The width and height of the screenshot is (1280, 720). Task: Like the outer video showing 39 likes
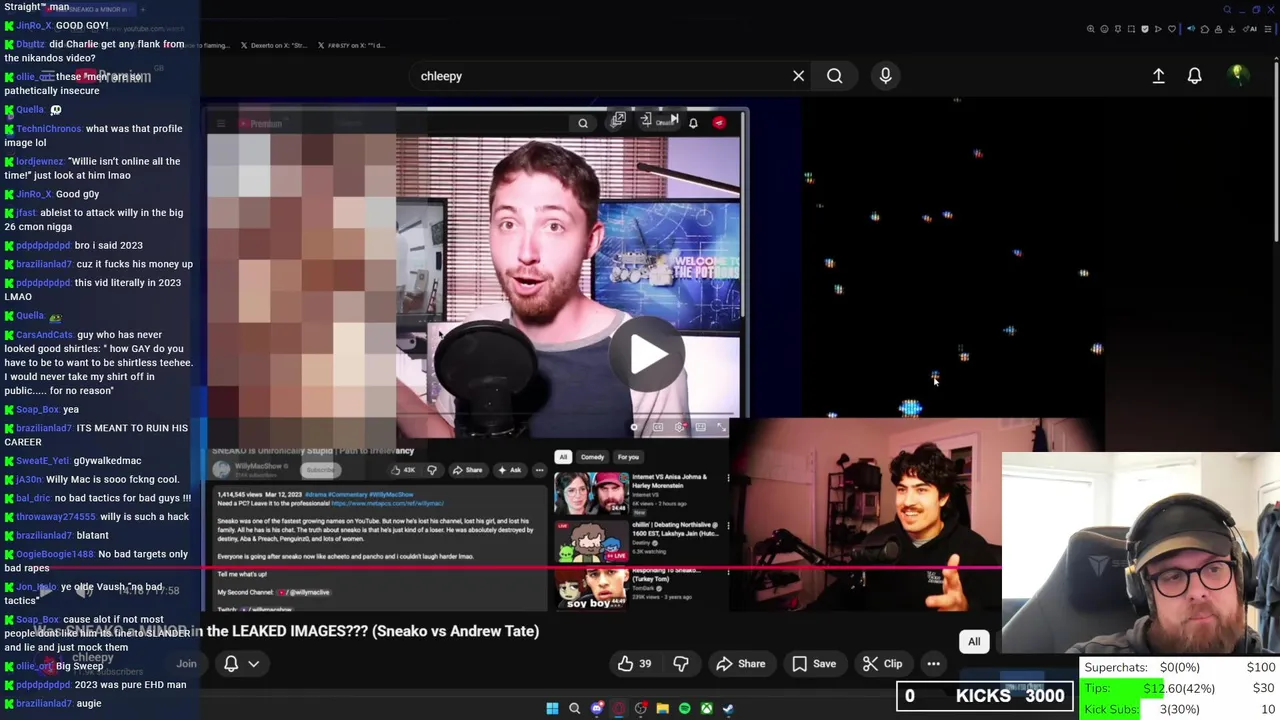pyautogui.click(x=634, y=664)
